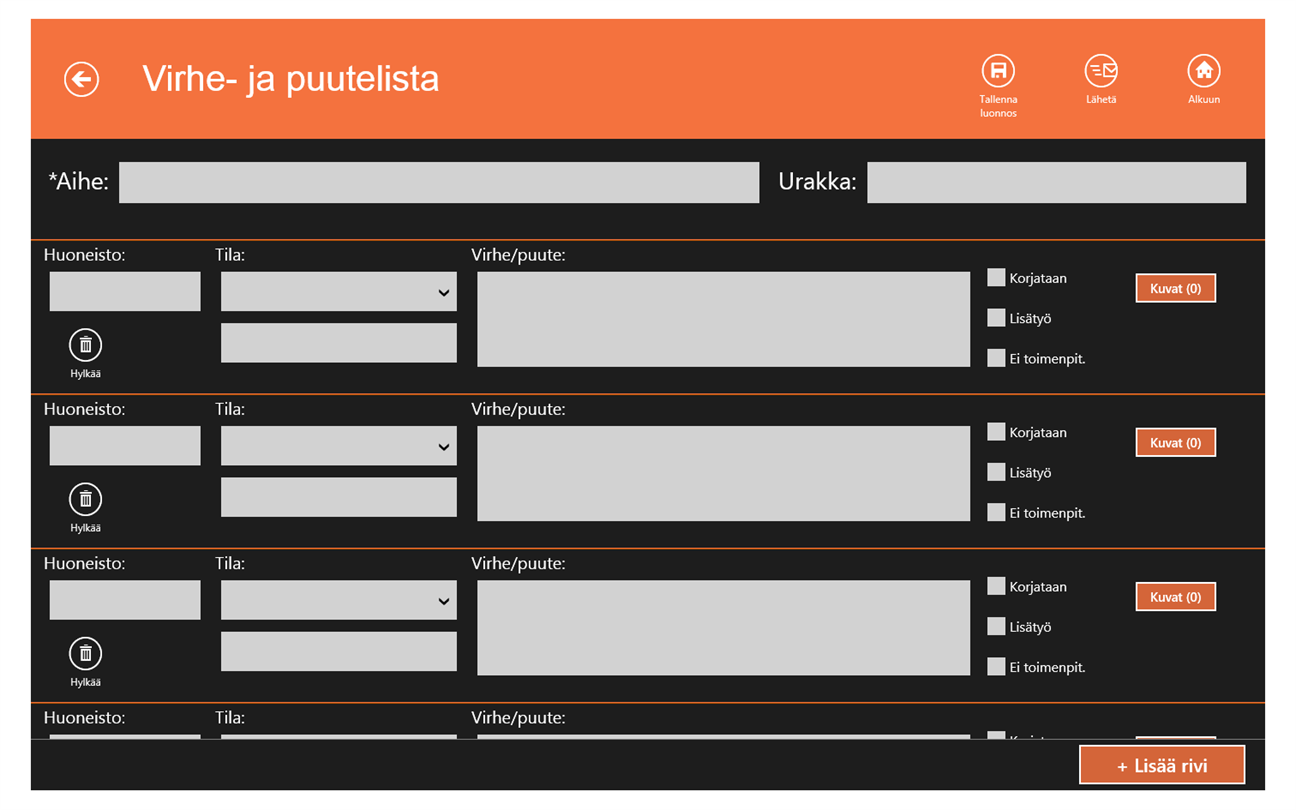This screenshot has width=1296, height=810.
Task: Tick Ei toimenpit. checkbox in first row
Action: (x=996, y=358)
